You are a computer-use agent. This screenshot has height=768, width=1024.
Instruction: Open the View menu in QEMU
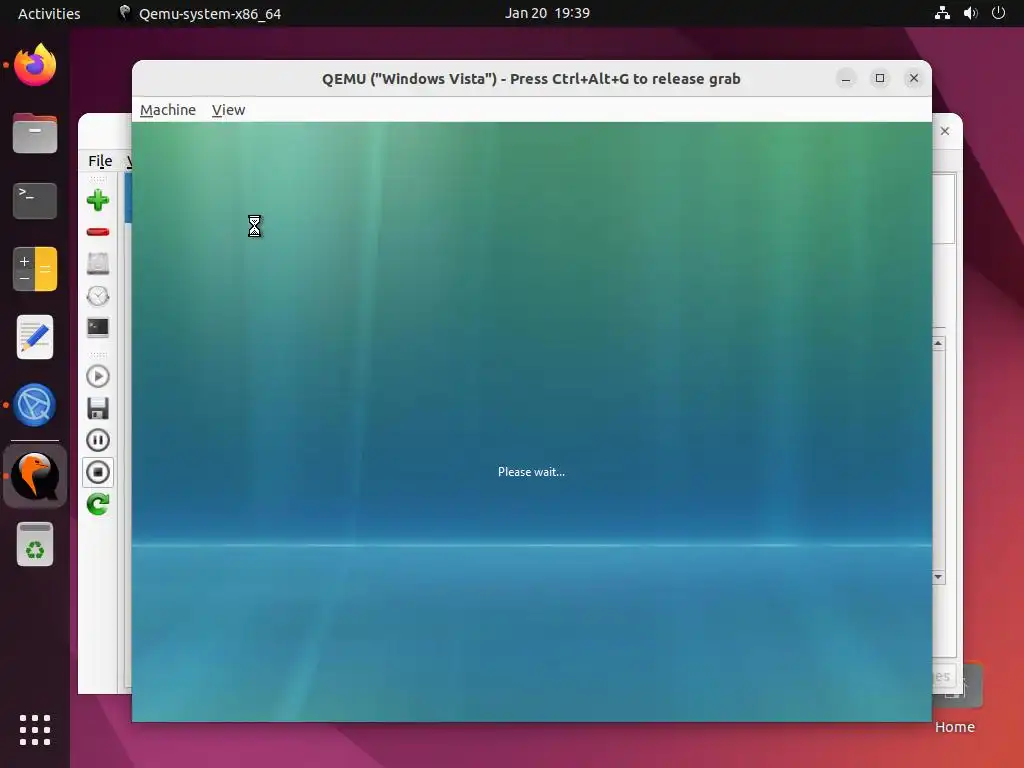click(x=228, y=110)
